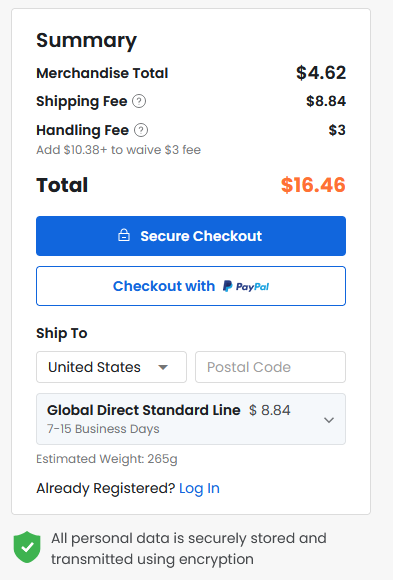Viewport: 393px width, 580px height.
Task: Click the blue Secure Checkout button
Action: click(x=191, y=236)
